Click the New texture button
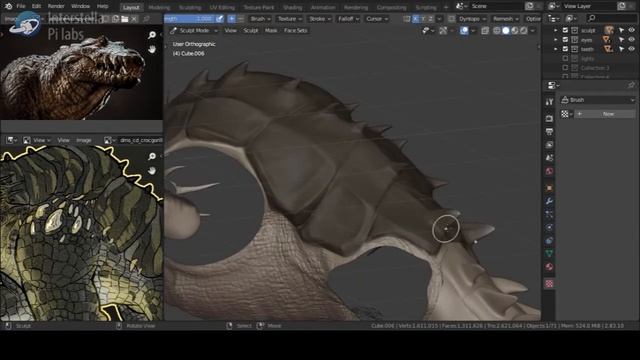Image resolution: width=640 pixels, height=360 pixels. 605,114
